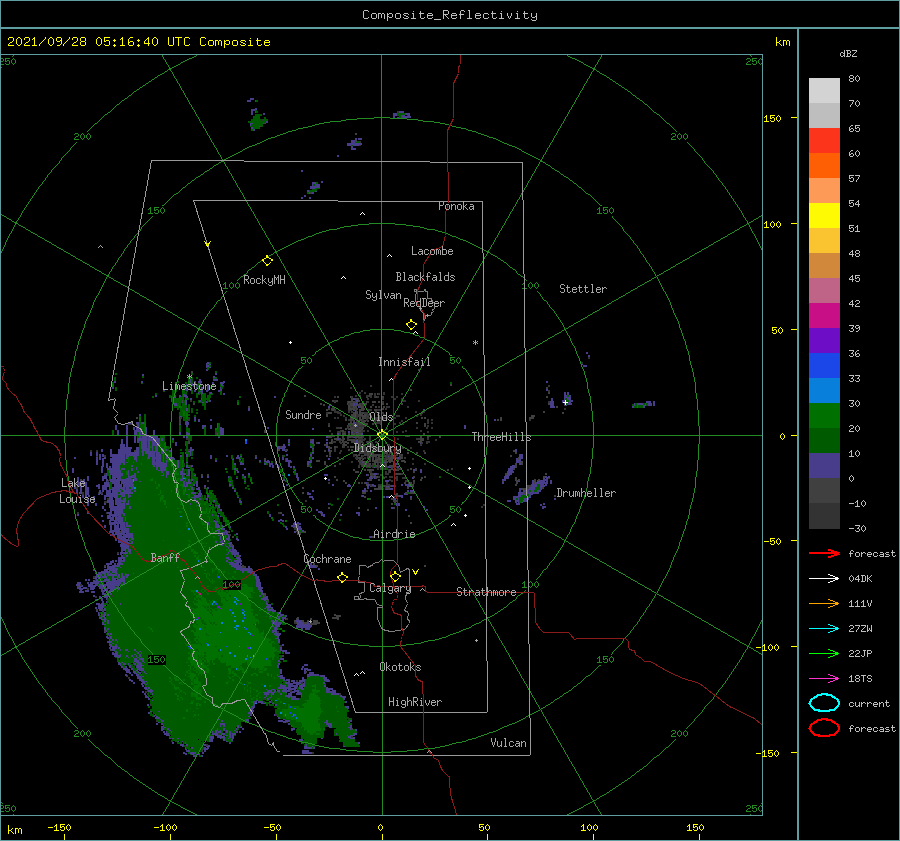The width and height of the screenshot is (900, 841).
Task: Click the Olds label
Action: [x=381, y=417]
